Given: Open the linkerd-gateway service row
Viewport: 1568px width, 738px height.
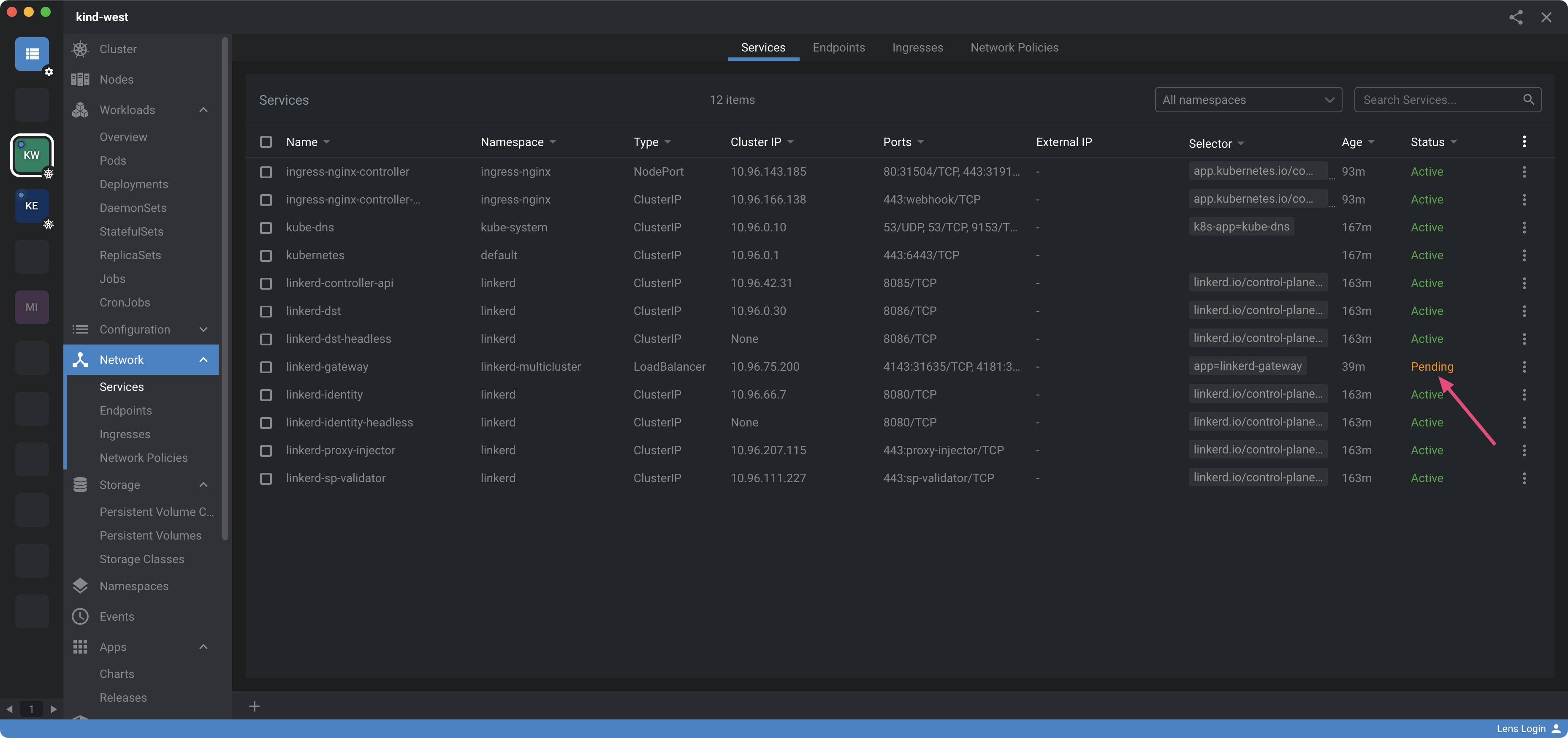Looking at the screenshot, I should point(900,366).
